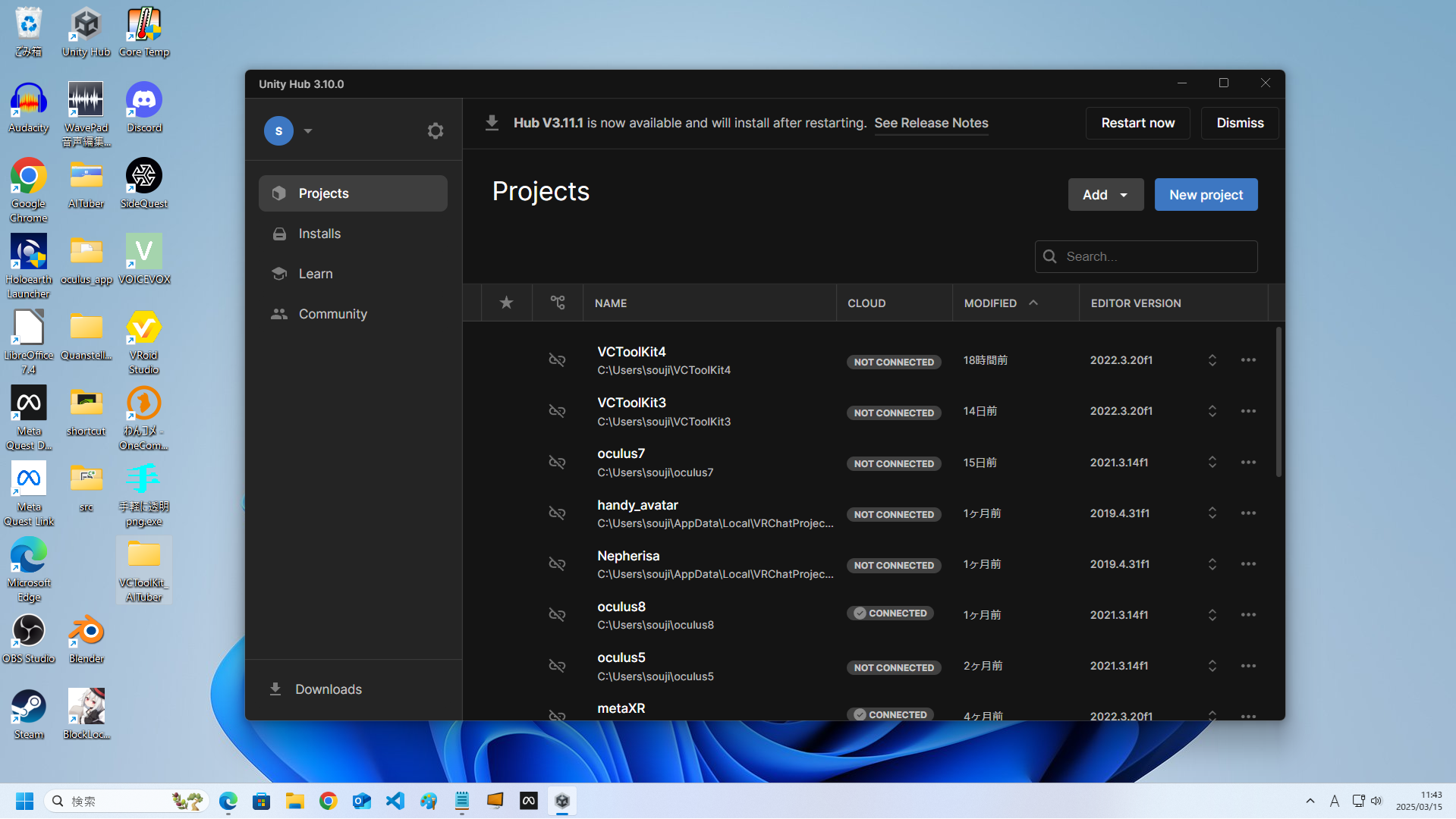Open the Learn section
The width and height of the screenshot is (1456, 819).
[353, 274]
